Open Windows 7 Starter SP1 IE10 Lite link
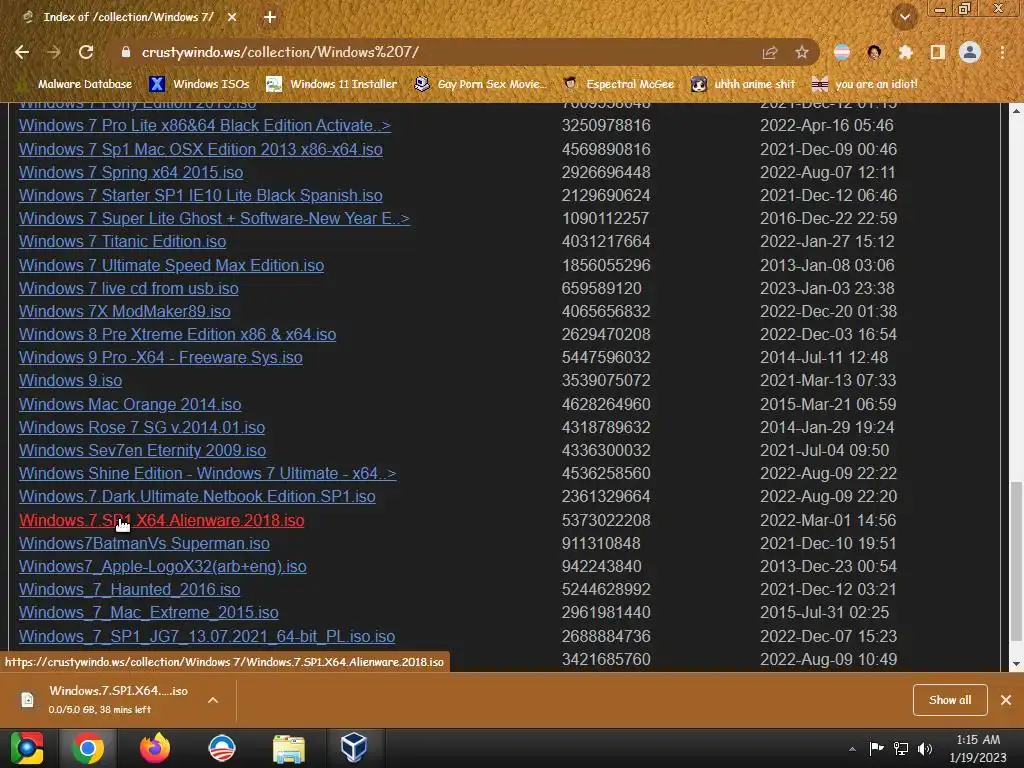The width and height of the screenshot is (1024, 768). click(200, 195)
